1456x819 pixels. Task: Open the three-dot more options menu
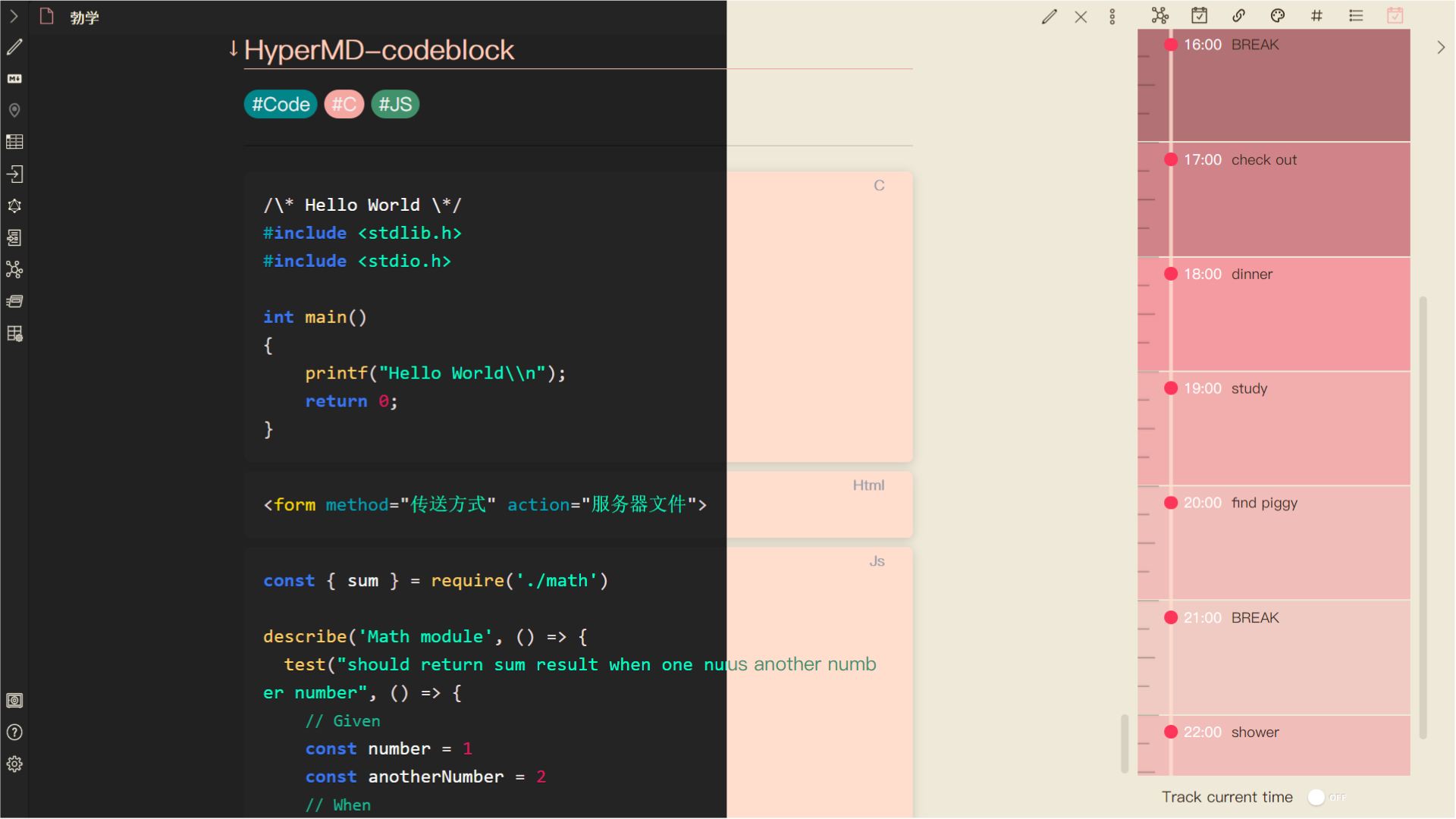[1112, 17]
